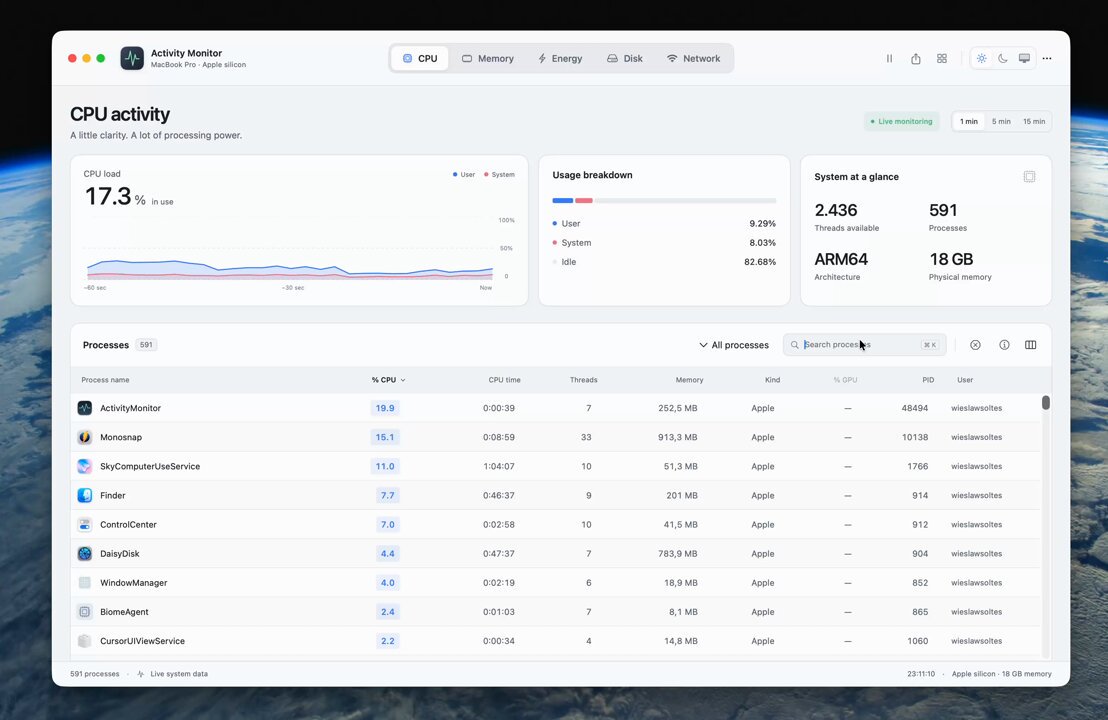The height and width of the screenshot is (720, 1108).
Task: Sort by the PID column header
Action: point(928,380)
